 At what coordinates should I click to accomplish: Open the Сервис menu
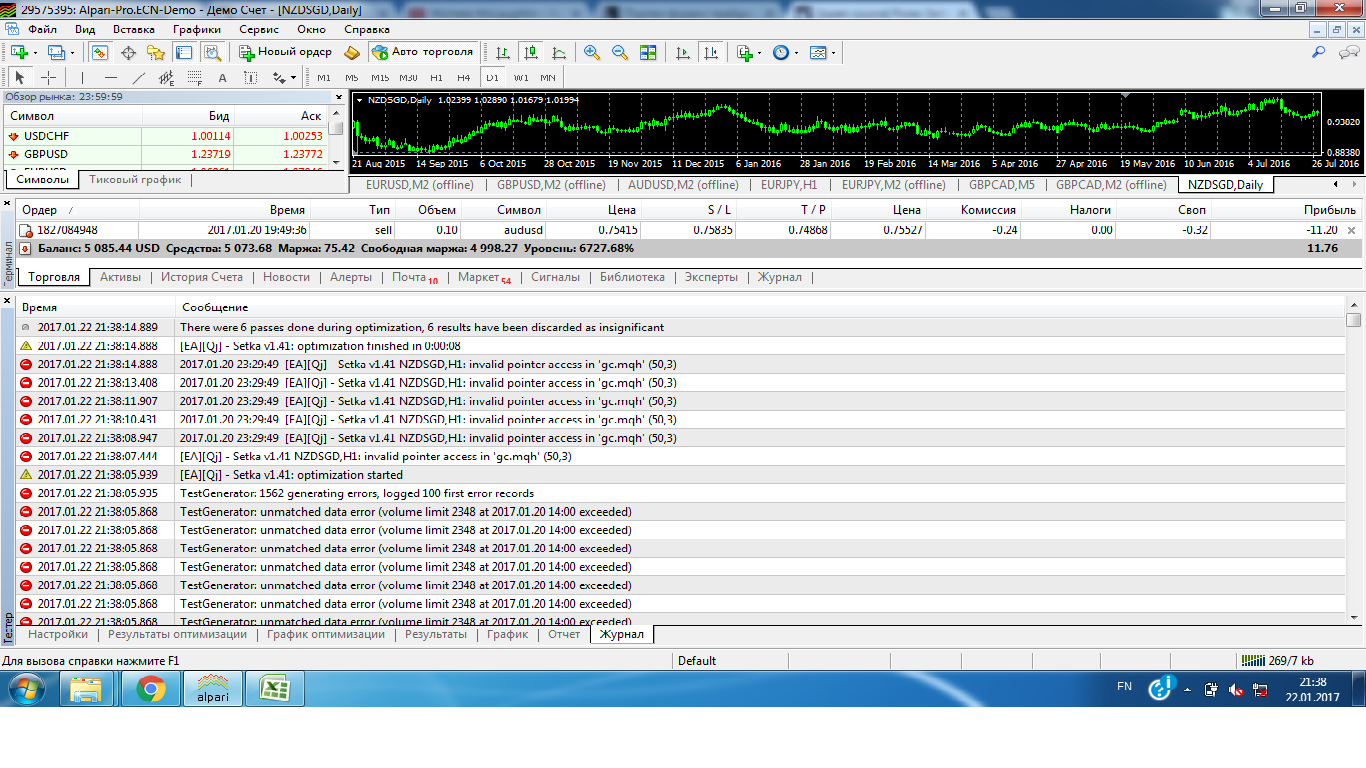[259, 29]
